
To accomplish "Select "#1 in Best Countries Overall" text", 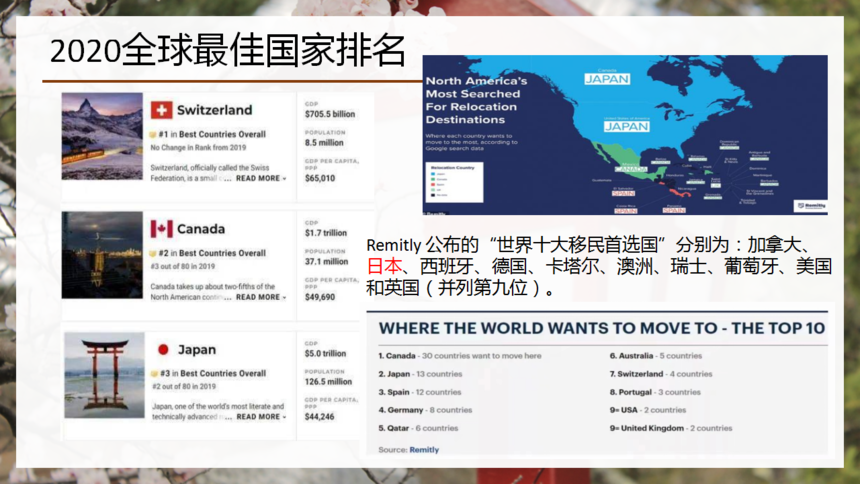I will tap(212, 134).
